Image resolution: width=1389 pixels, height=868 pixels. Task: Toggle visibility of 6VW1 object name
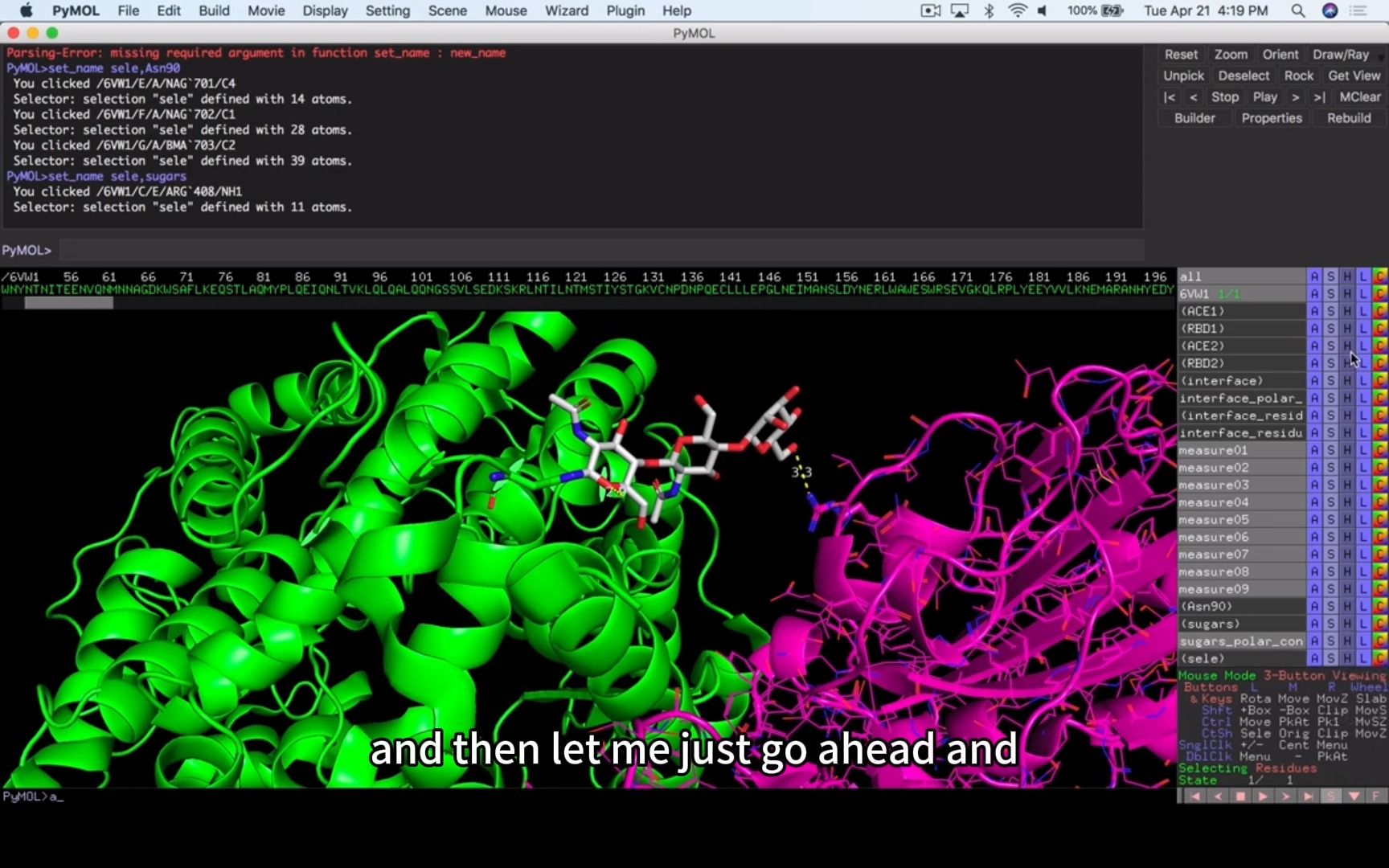pyautogui.click(x=1241, y=293)
